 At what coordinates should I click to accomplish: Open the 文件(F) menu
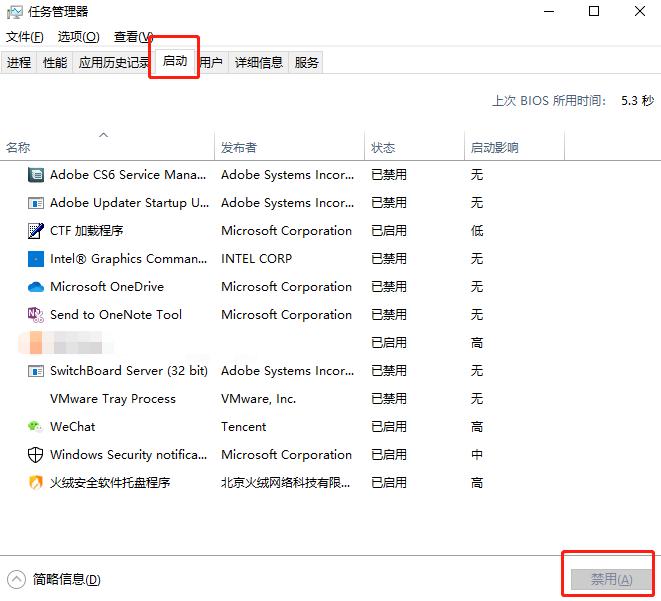click(24, 37)
